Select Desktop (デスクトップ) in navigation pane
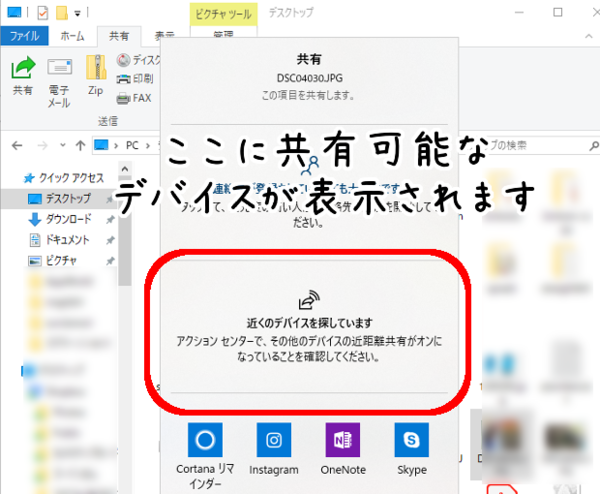The width and height of the screenshot is (600, 494). (60, 199)
